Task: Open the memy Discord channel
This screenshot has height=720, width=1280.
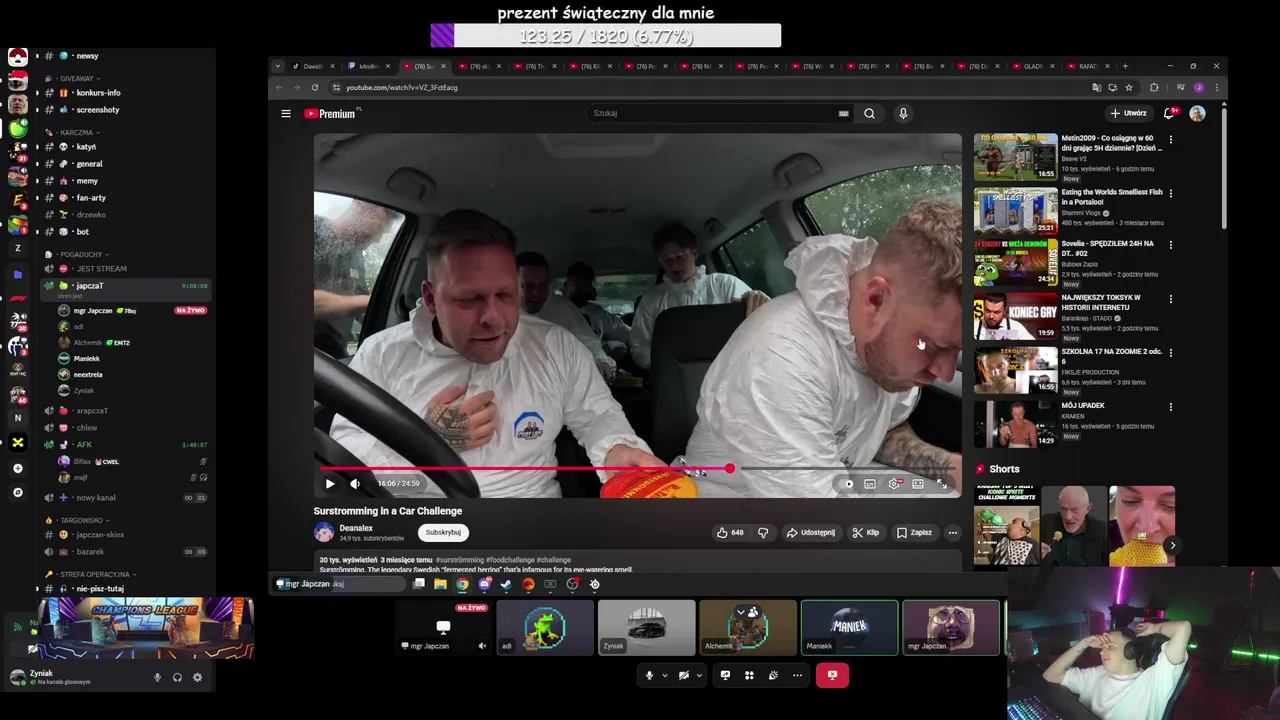Action: point(87,181)
